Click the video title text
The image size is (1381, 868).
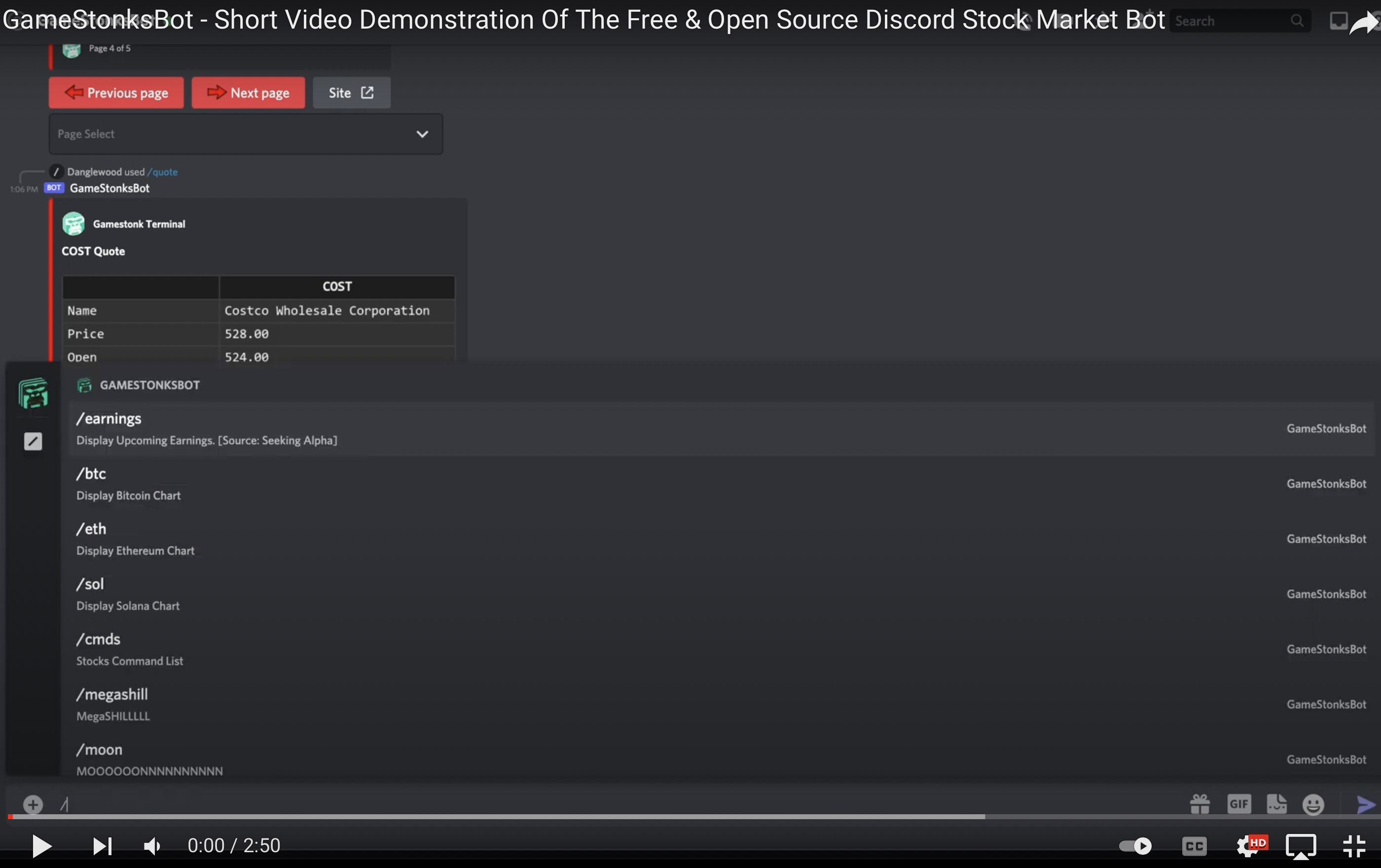point(584,20)
